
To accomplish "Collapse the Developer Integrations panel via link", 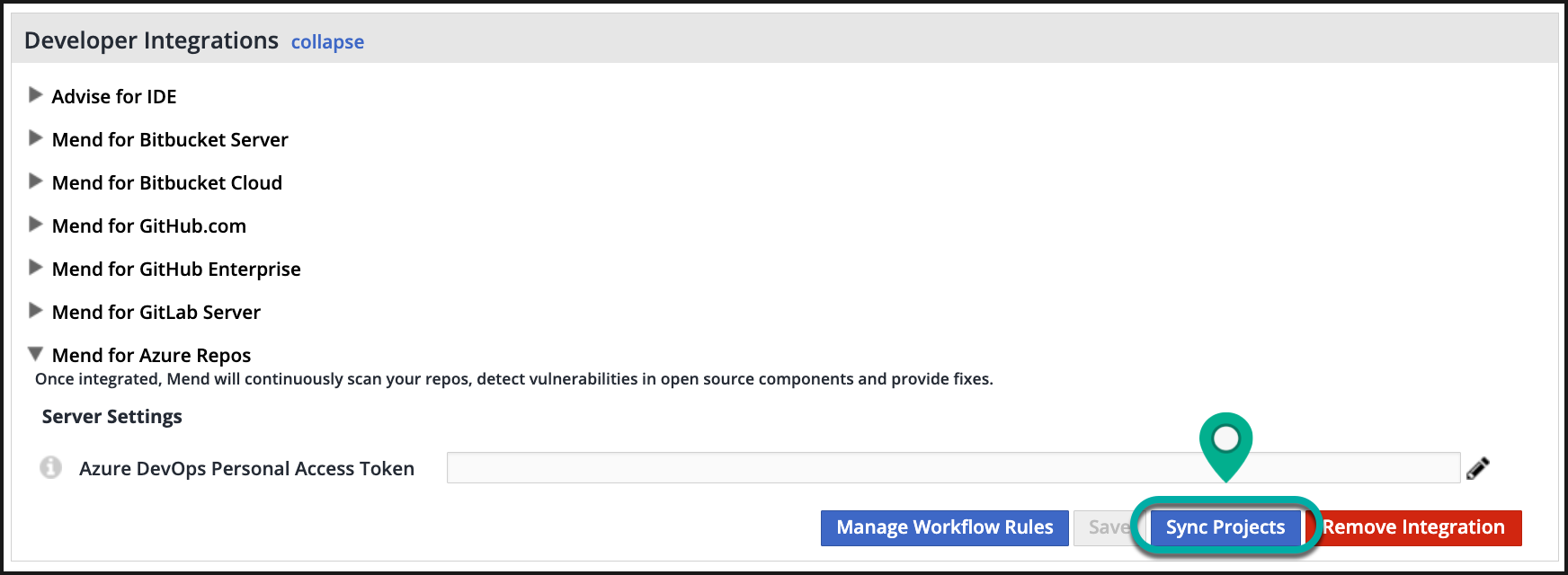I will (x=327, y=42).
